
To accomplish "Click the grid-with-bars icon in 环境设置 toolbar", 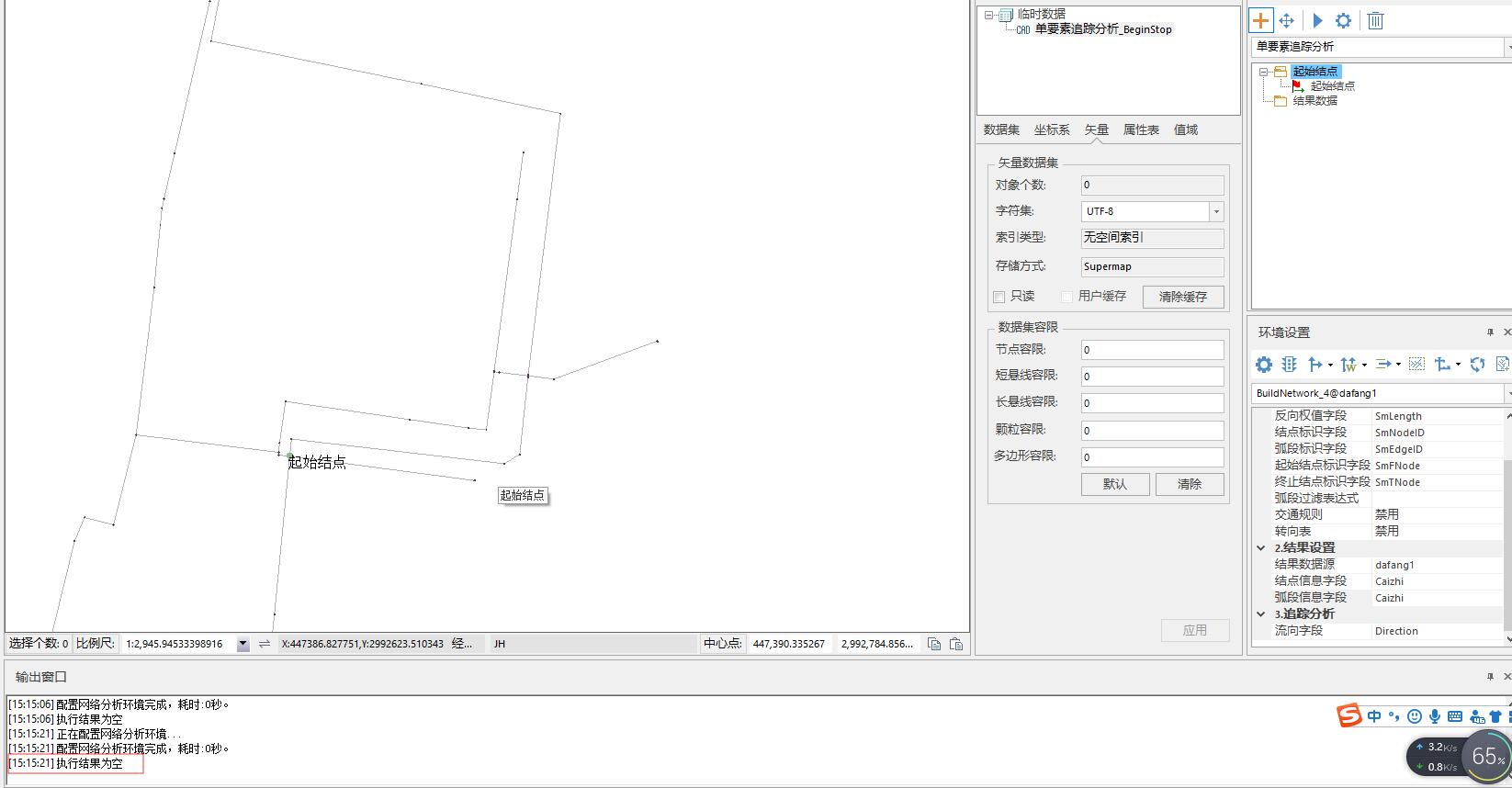I will click(x=1289, y=365).
